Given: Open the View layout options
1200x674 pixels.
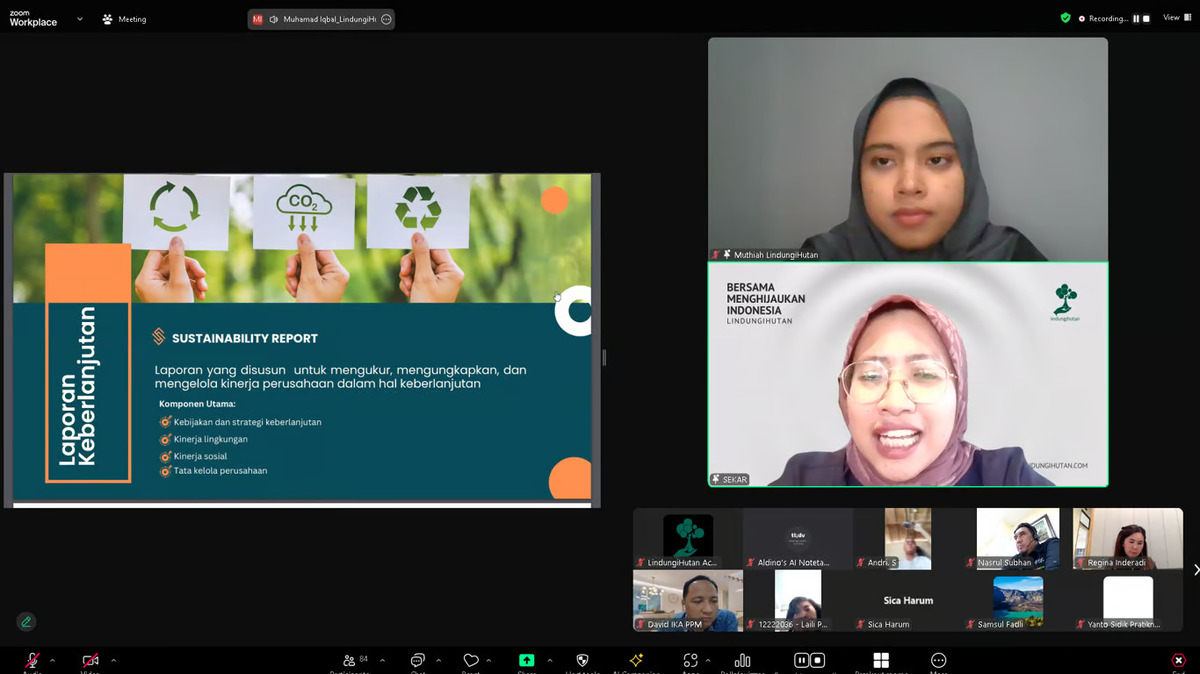Looking at the screenshot, I should [1176, 18].
